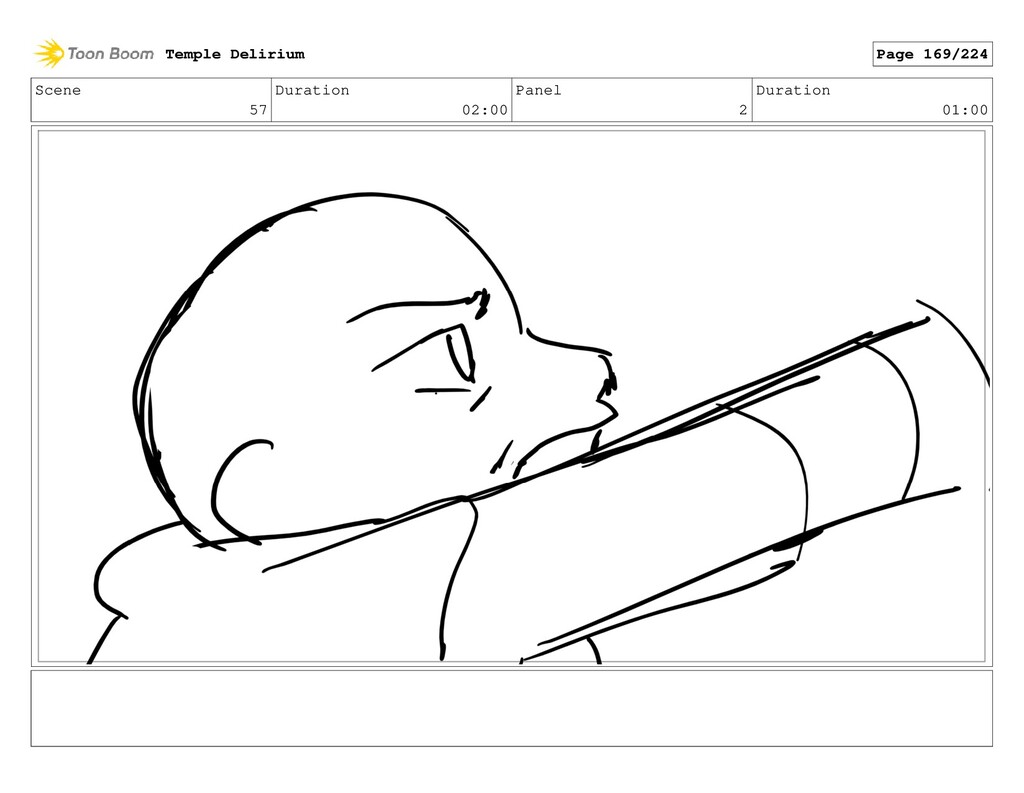This screenshot has height=793, width=1024.
Task: Click the 'Scene' header label
Action: click(58, 90)
